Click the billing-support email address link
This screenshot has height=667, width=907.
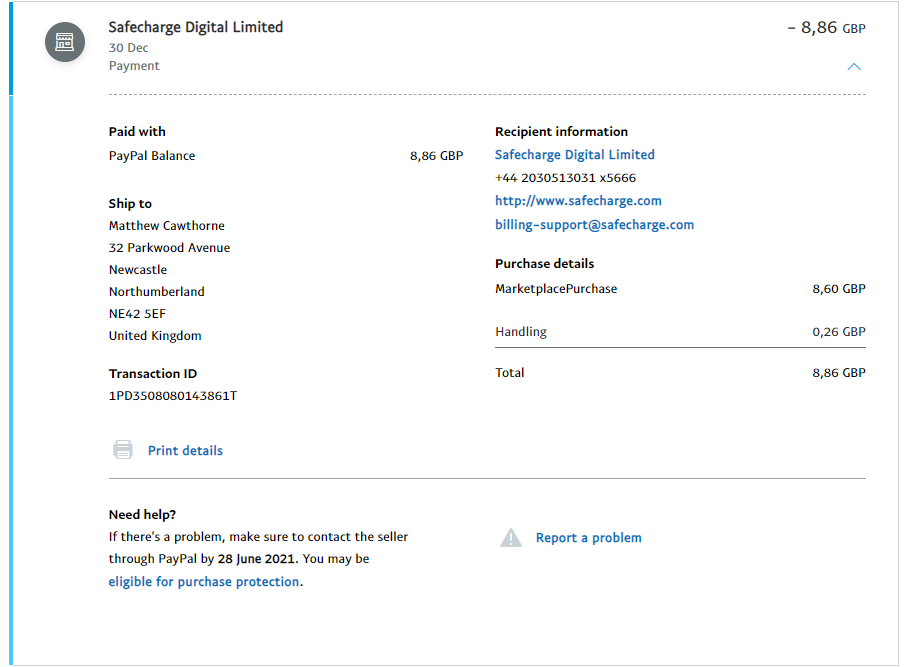594,225
